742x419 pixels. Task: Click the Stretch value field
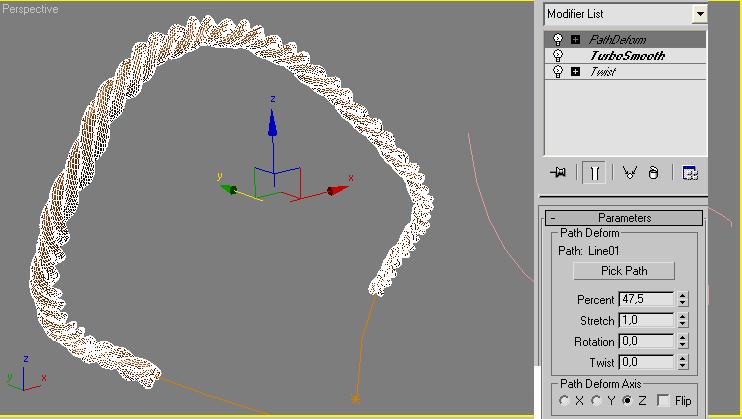[x=646, y=321]
